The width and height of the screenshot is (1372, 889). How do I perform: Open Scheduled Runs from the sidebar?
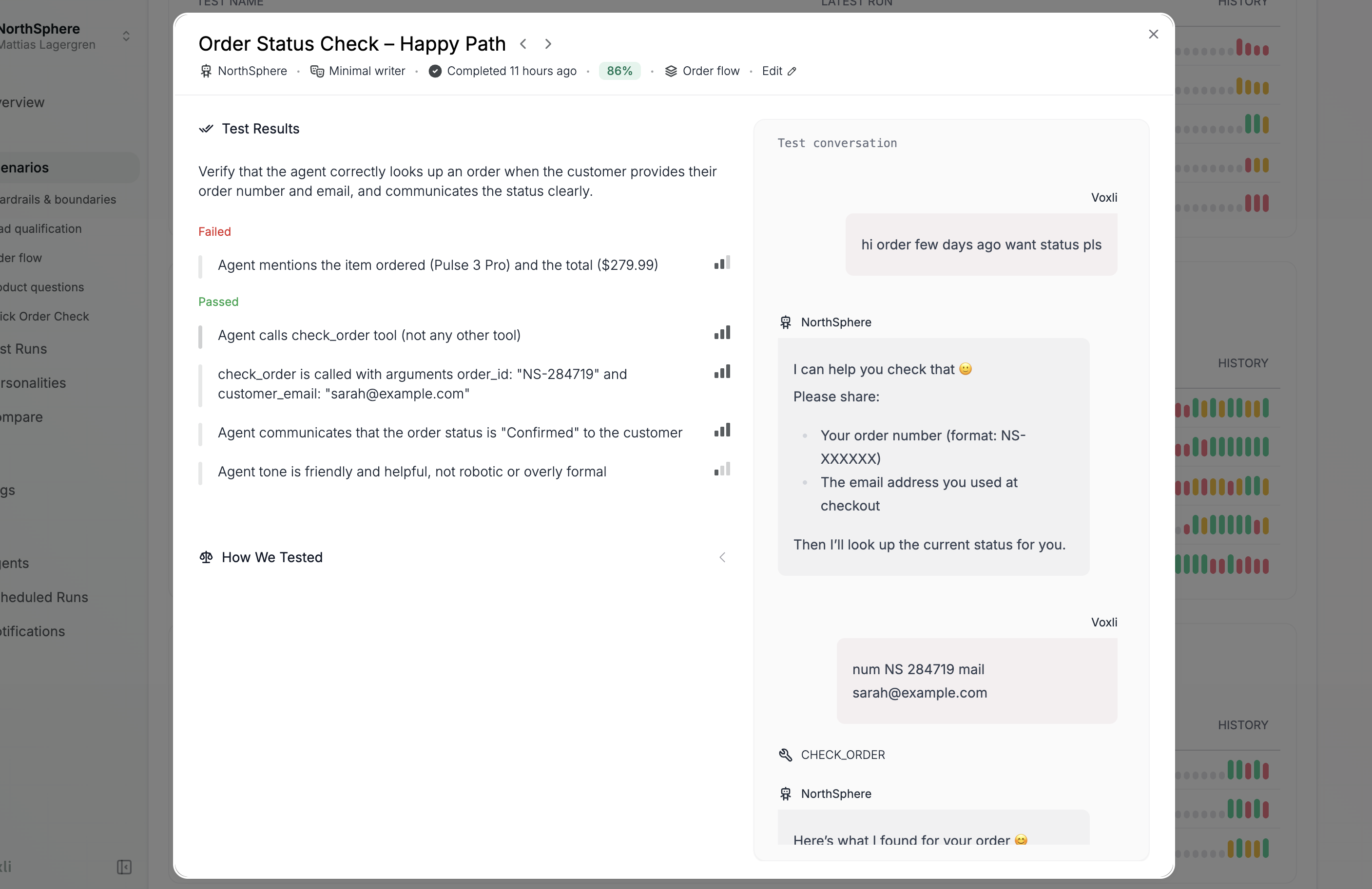pos(43,598)
